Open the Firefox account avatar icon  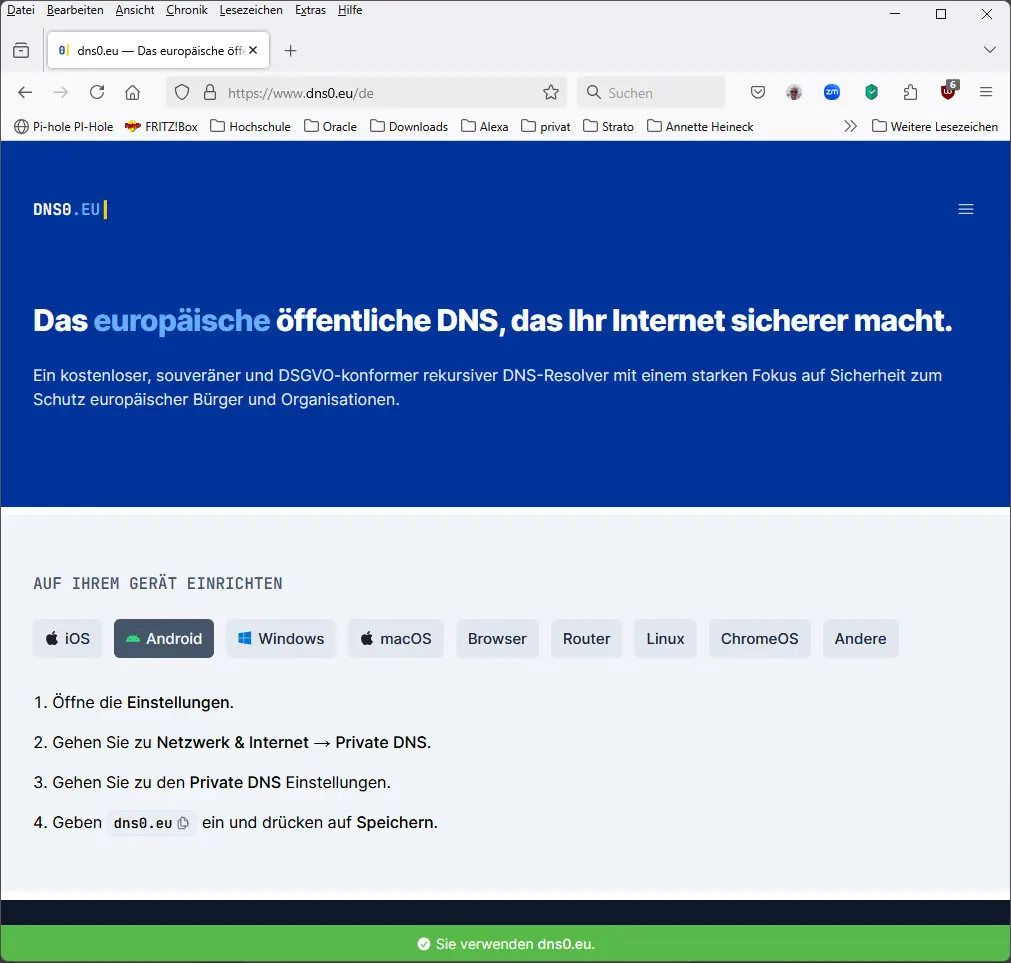(x=794, y=93)
